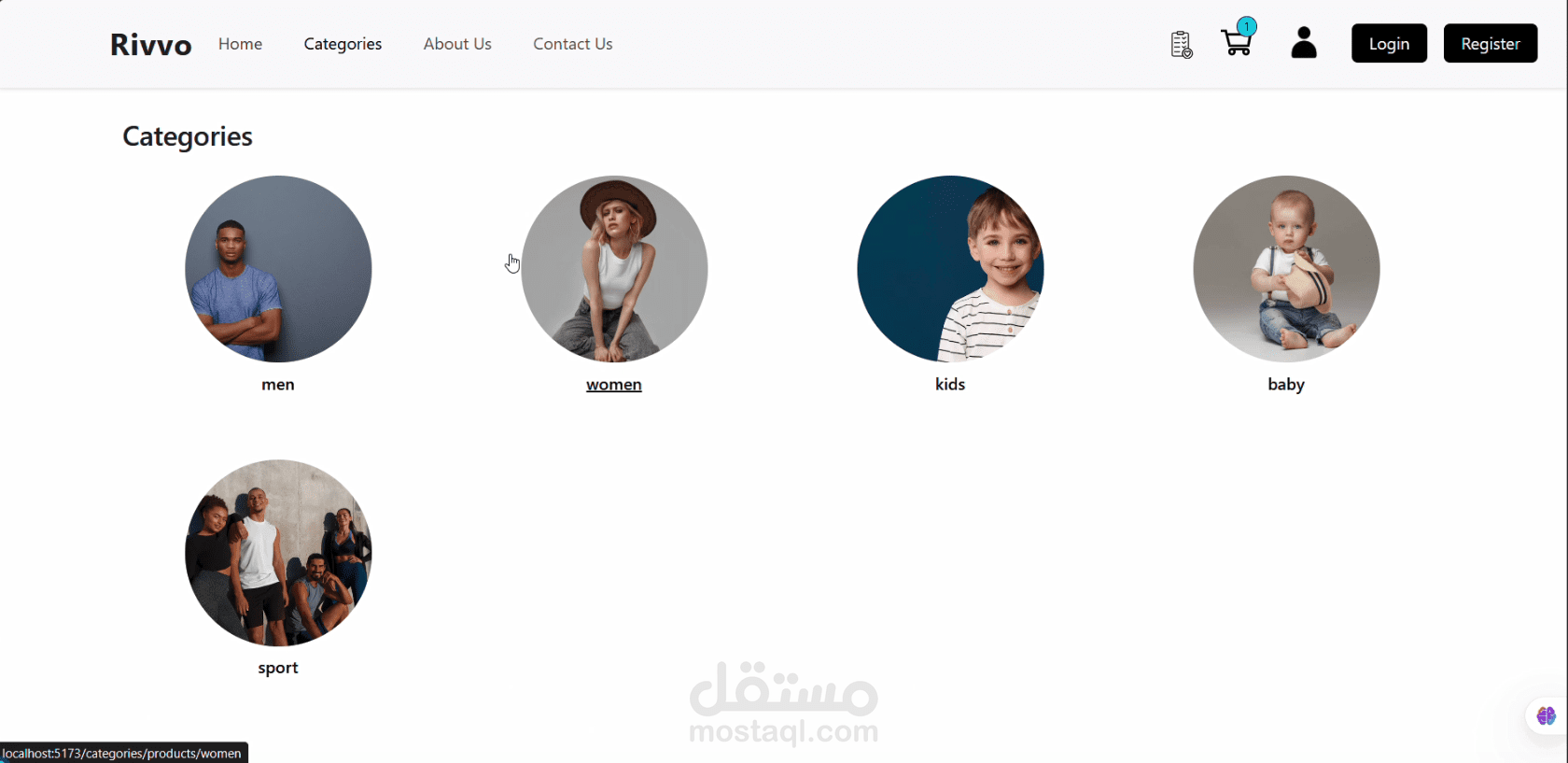1568x763 pixels.
Task: Go to the Home menu item
Action: click(240, 44)
